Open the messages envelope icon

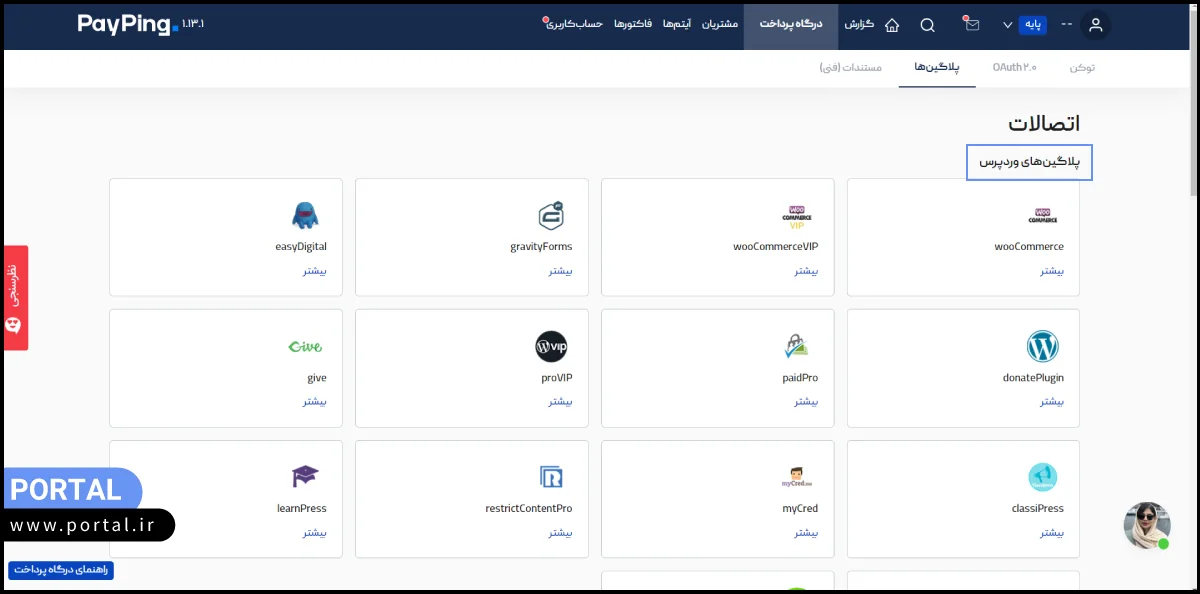point(971,25)
